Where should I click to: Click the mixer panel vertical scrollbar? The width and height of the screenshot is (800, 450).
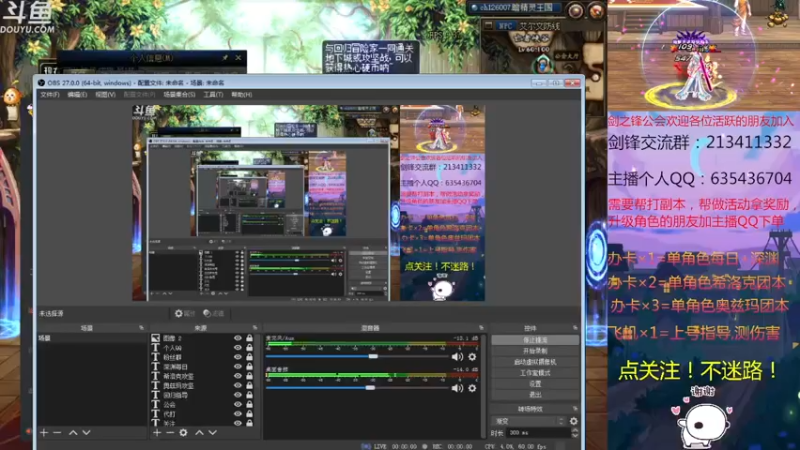click(x=483, y=385)
